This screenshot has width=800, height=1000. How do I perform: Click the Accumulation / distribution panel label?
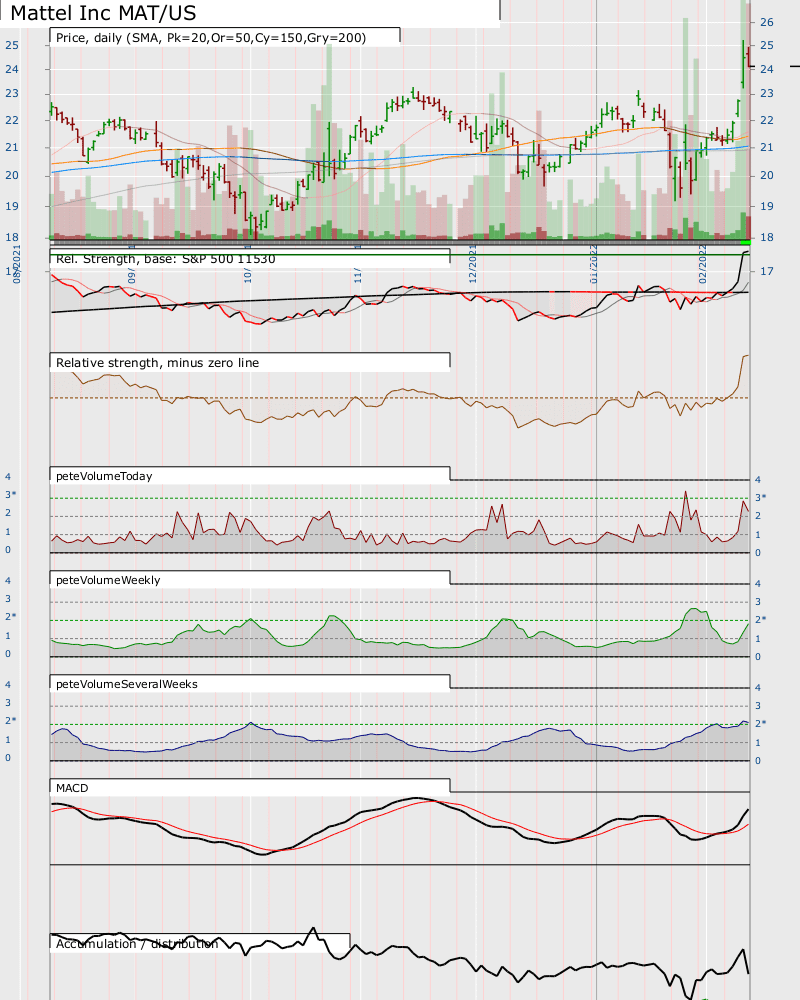tap(137, 944)
